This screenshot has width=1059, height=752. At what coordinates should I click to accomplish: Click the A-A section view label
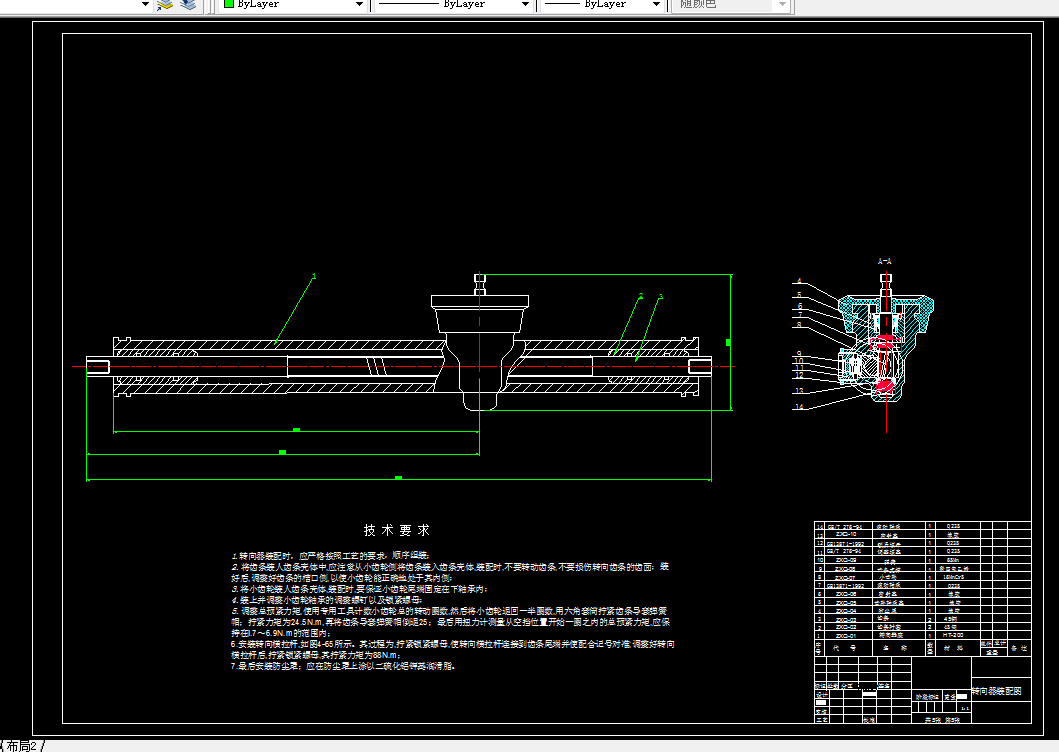(885, 261)
